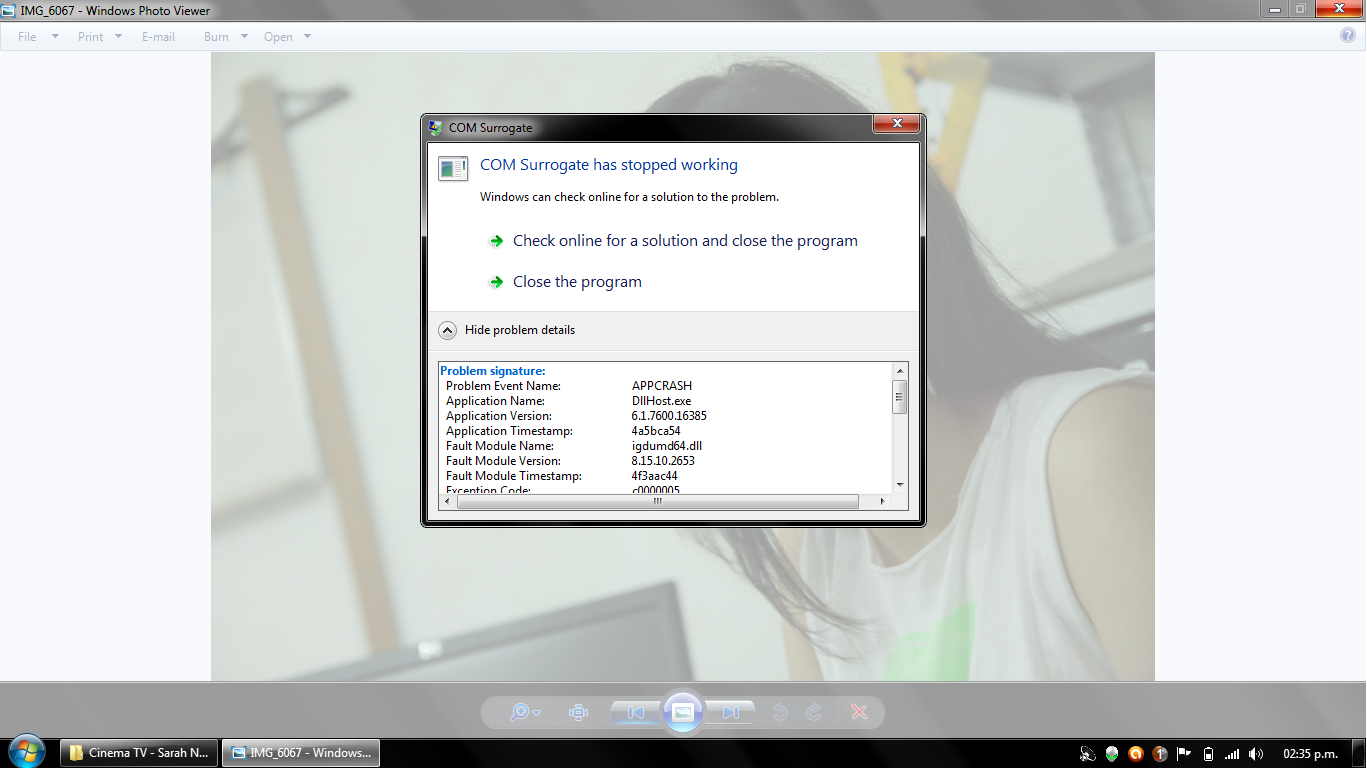Click the orange circular tray icon
This screenshot has width=1367, height=768.
[1136, 754]
